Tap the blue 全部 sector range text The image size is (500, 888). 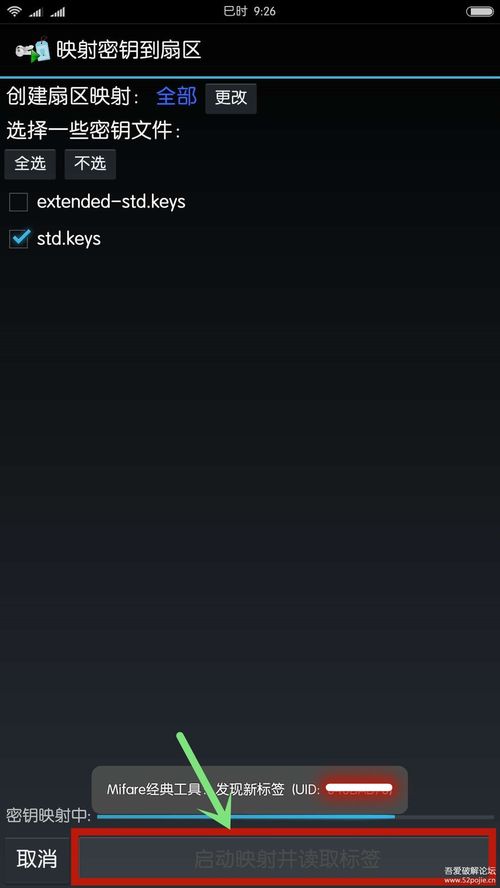click(x=177, y=97)
